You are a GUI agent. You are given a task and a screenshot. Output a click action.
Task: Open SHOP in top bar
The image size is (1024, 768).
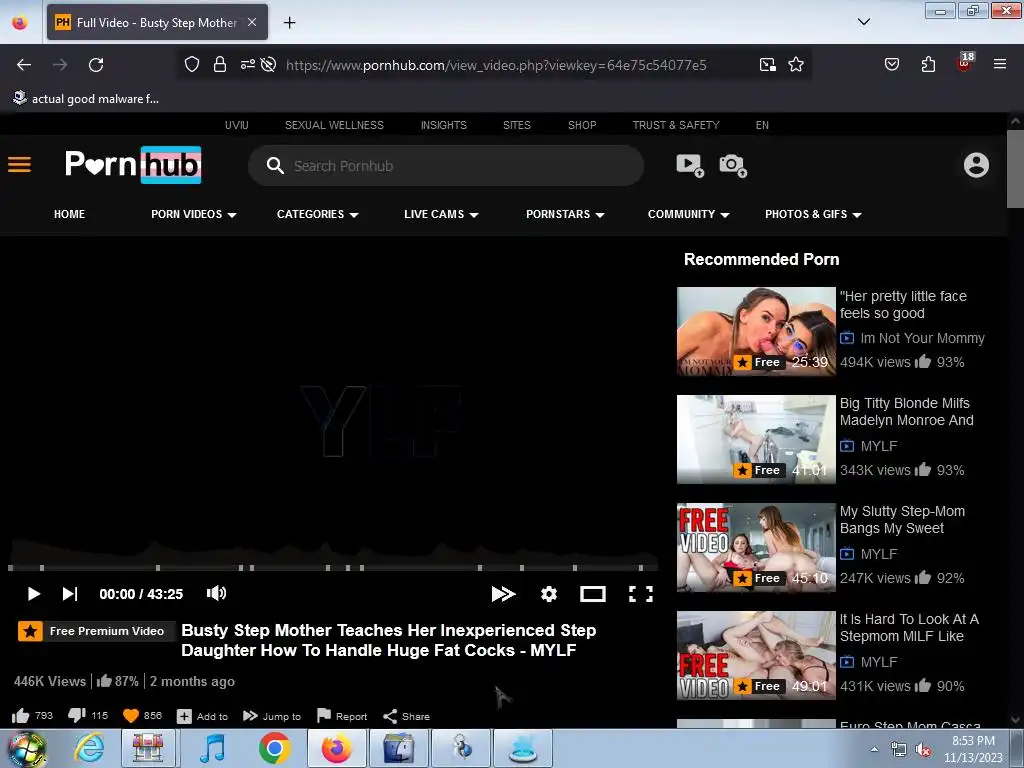(582, 125)
